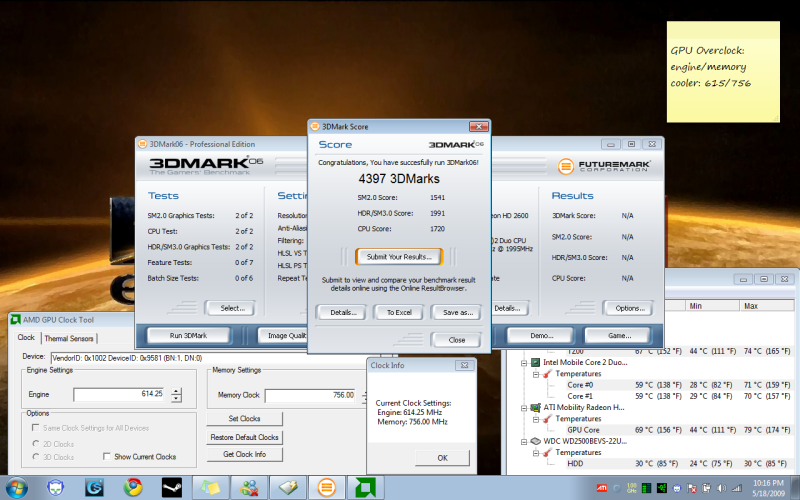Switch to the Thermal Sensors tab
This screenshot has height=500, width=800.
[x=69, y=338]
